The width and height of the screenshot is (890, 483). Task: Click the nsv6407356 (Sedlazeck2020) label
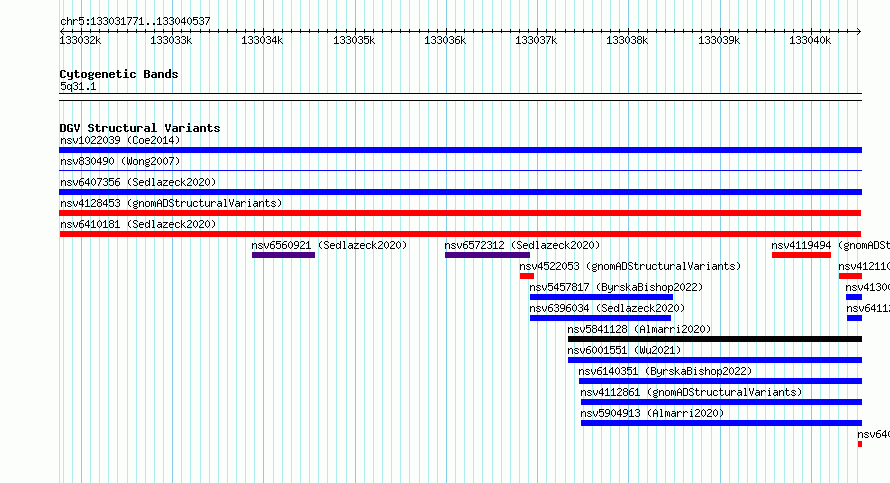138,182
